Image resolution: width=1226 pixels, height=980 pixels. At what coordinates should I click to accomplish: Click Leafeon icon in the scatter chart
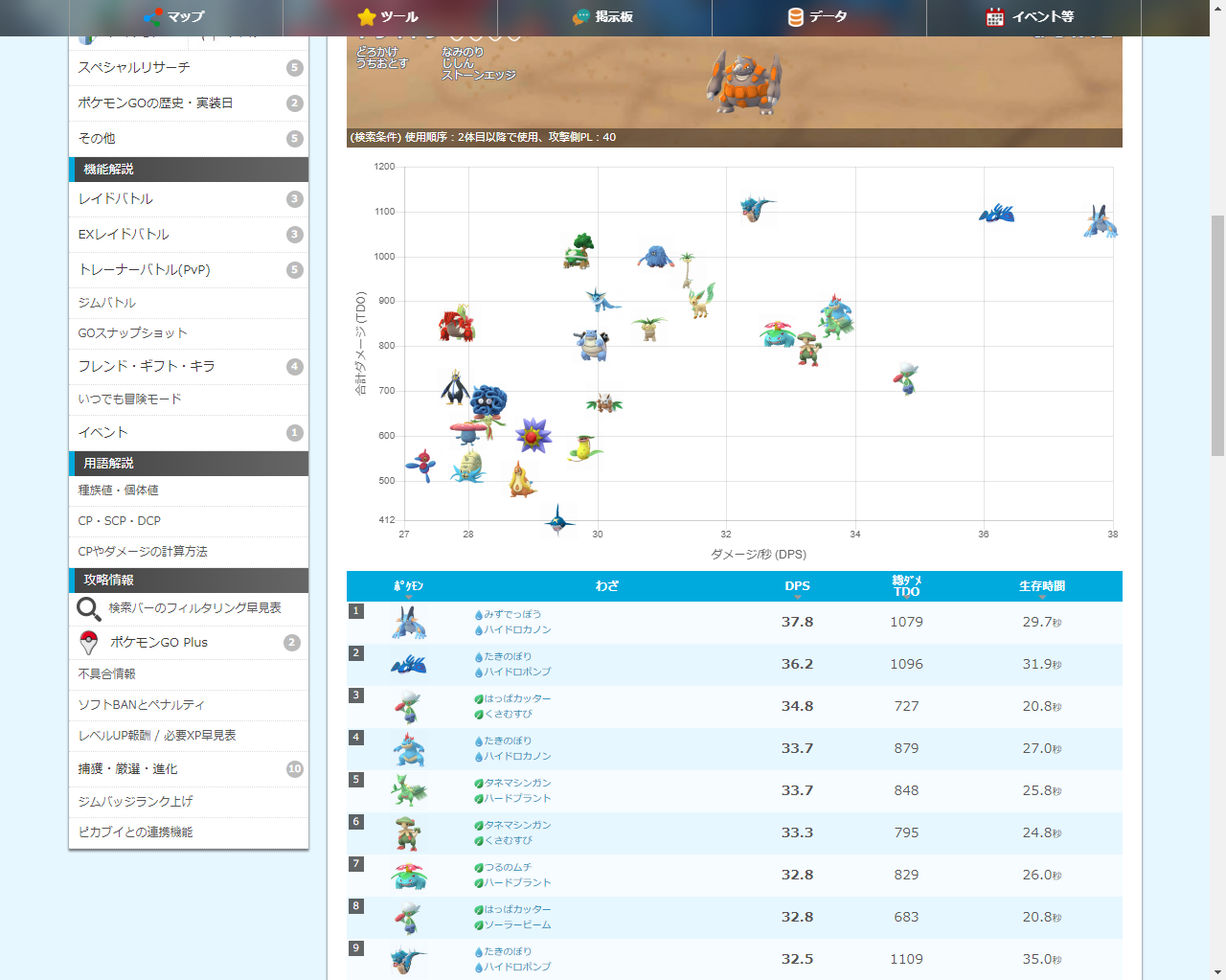click(701, 300)
